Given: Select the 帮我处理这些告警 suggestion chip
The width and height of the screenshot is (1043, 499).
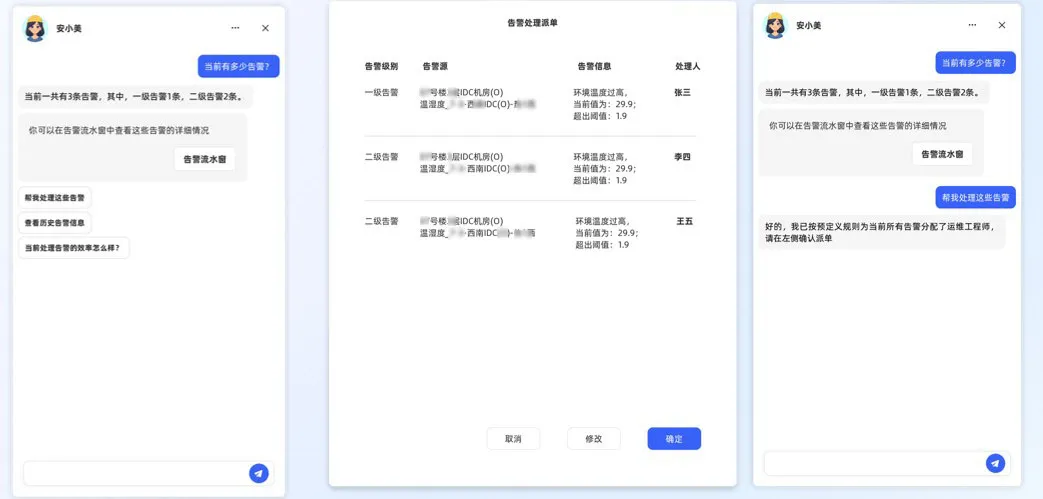Looking at the screenshot, I should [55, 197].
